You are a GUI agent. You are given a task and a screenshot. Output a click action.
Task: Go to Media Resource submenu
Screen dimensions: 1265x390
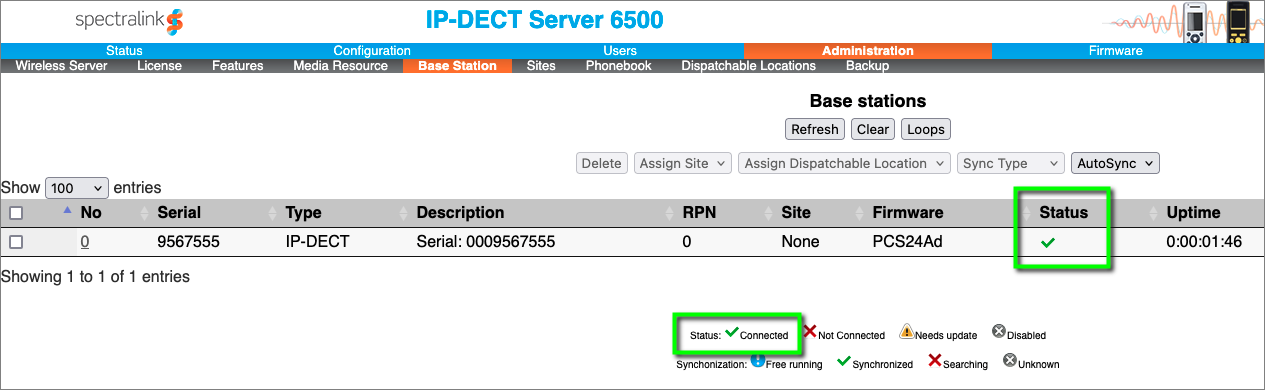point(340,66)
